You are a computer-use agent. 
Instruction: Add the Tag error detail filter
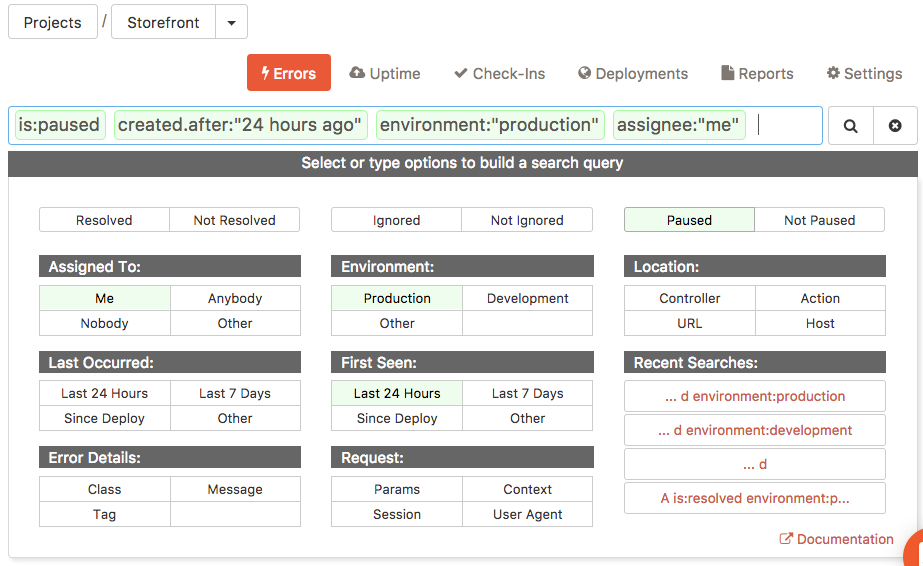pyautogui.click(x=105, y=514)
